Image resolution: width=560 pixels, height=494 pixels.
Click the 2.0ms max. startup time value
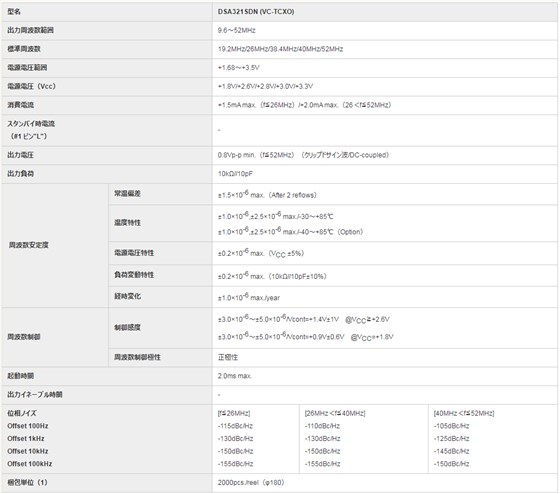pyautogui.click(x=235, y=376)
